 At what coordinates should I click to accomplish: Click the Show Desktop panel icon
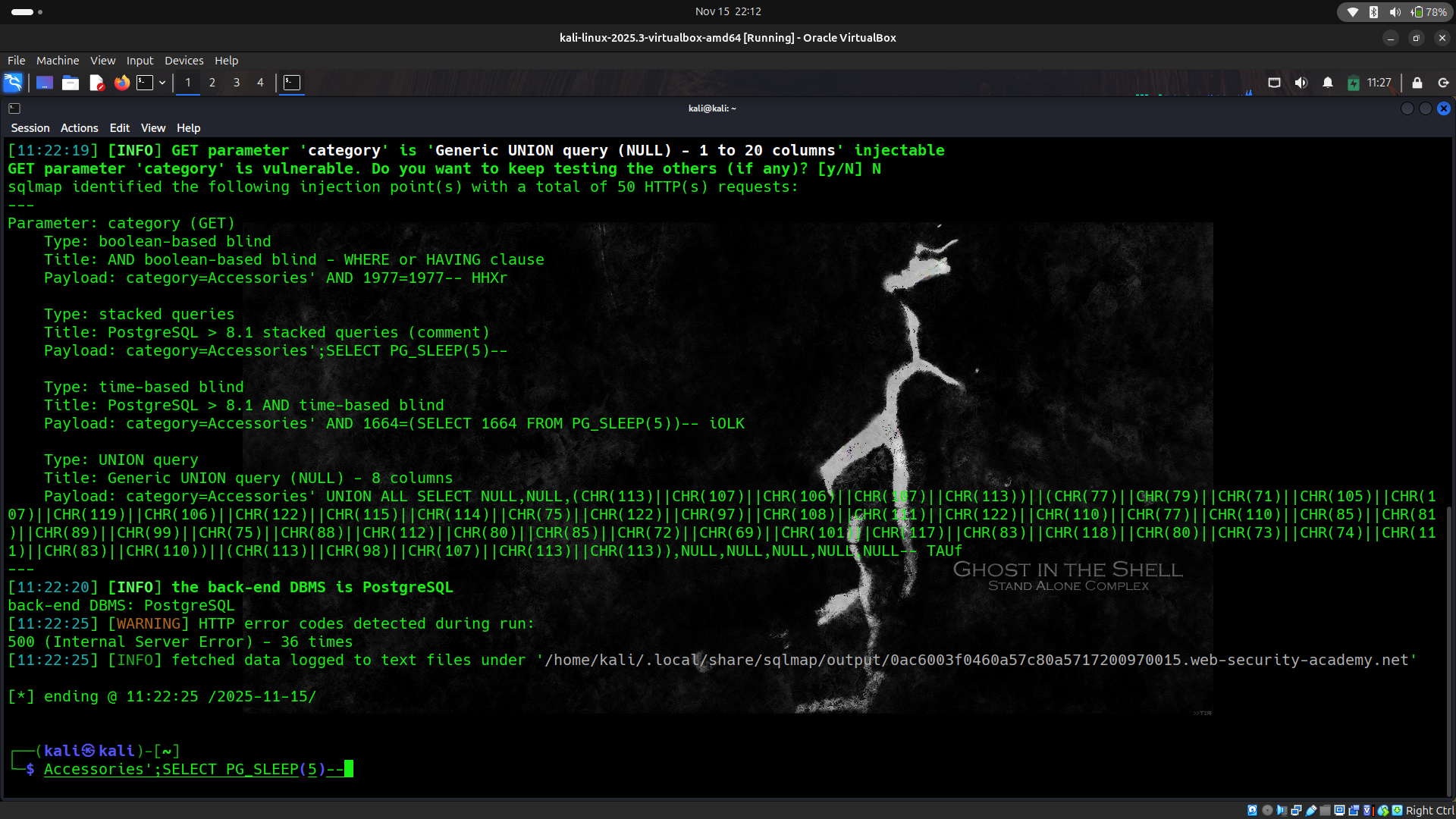(x=45, y=83)
